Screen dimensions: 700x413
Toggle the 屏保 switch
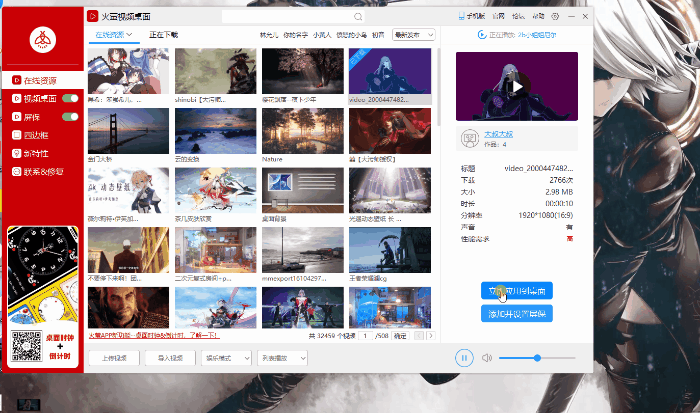click(70, 117)
